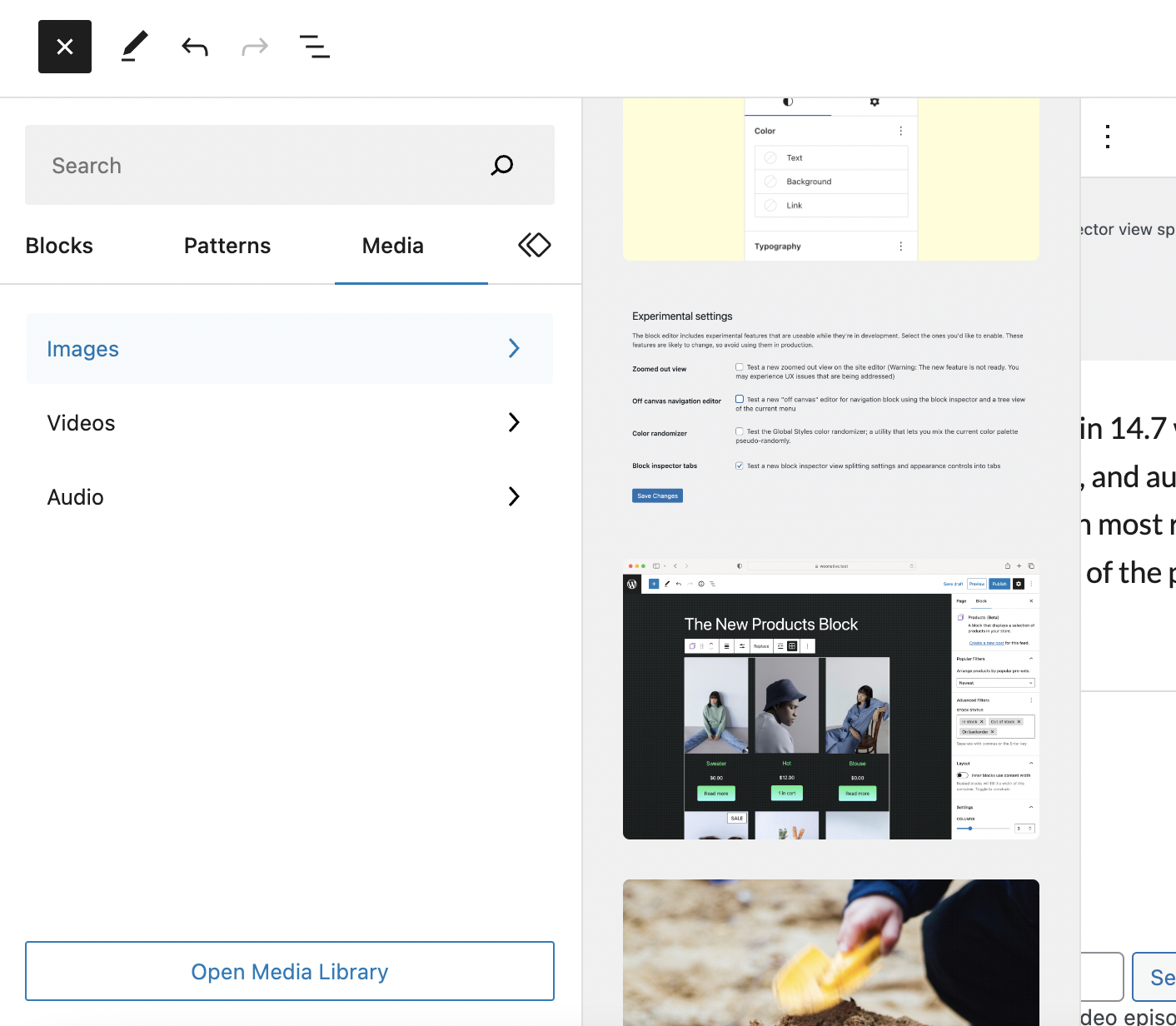This screenshot has height=1026, width=1176.
Task: Insert the Color panel screenshot image
Action: (x=830, y=180)
